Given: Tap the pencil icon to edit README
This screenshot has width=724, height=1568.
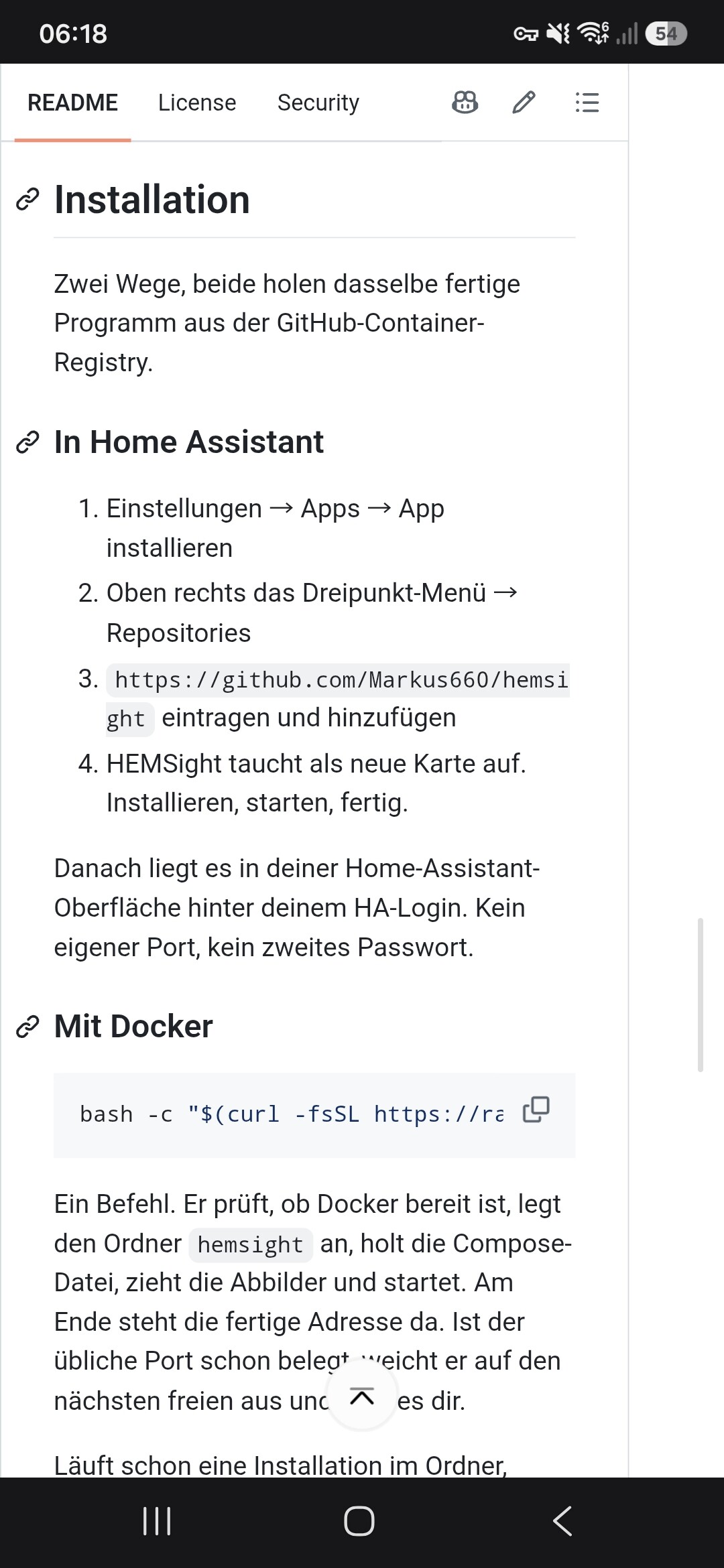Looking at the screenshot, I should [524, 103].
